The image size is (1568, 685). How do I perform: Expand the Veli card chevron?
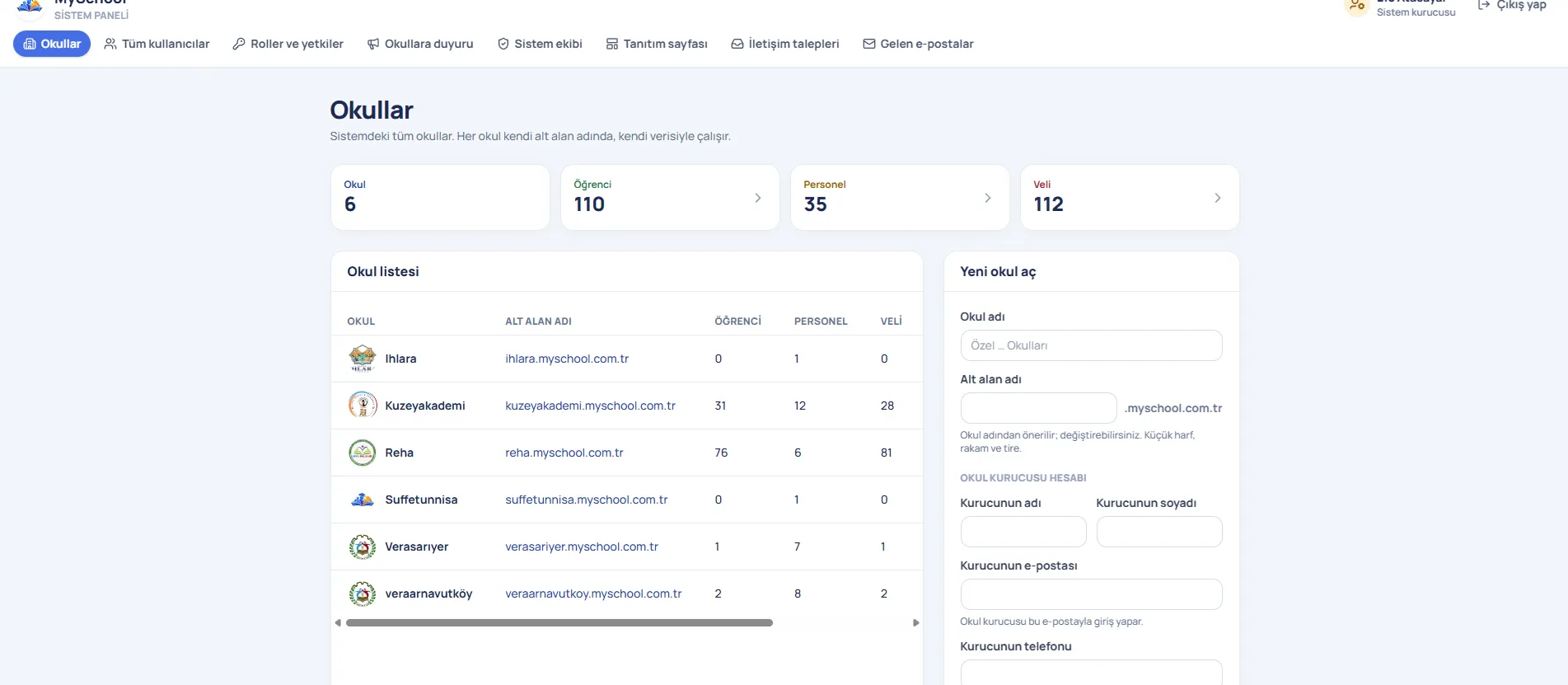1218,198
